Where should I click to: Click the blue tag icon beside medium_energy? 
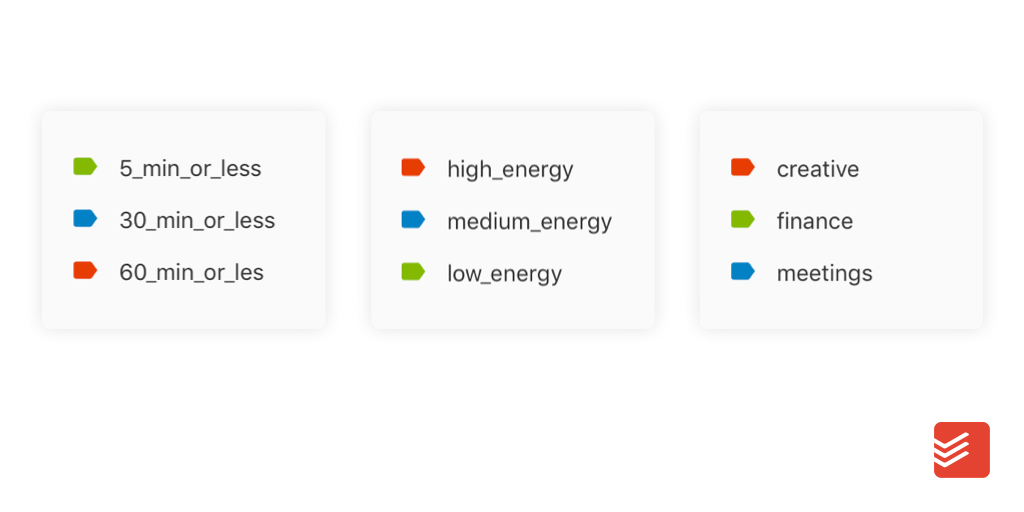coord(413,219)
